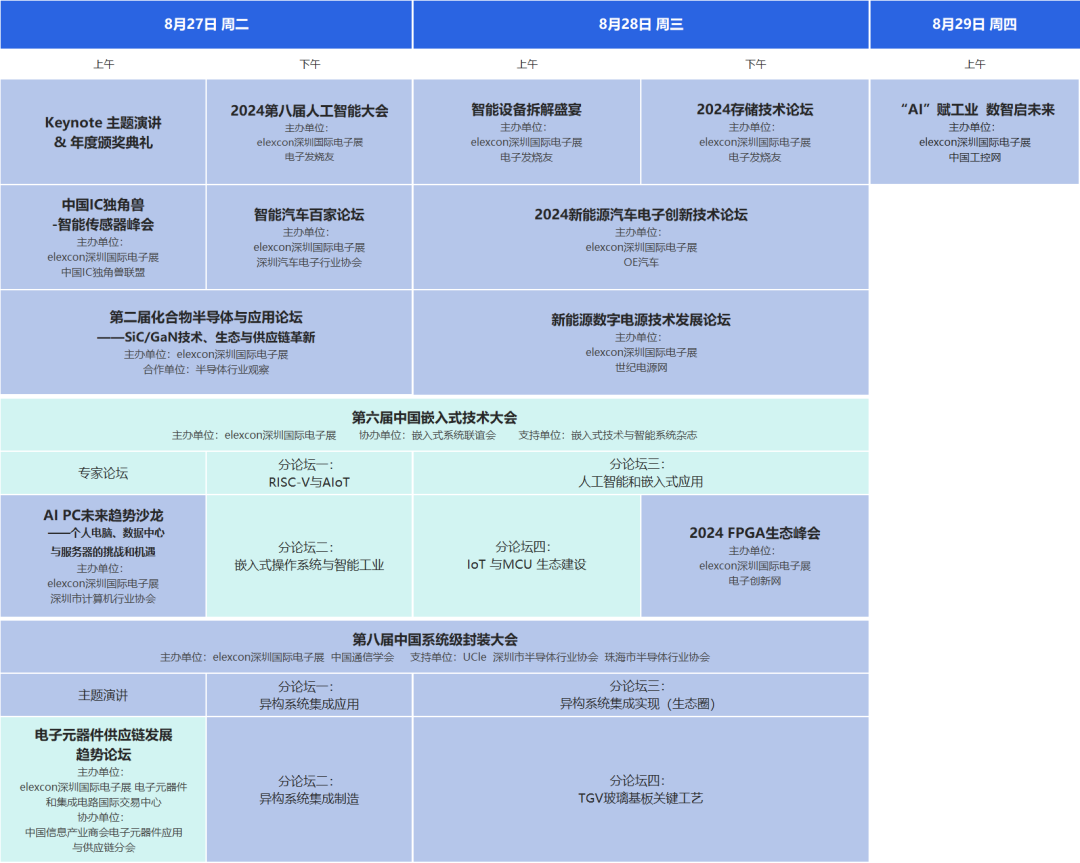Image resolution: width=1080 pixels, height=863 pixels.
Task: Select the 8月28日 周三 date header
Action: [640, 24]
